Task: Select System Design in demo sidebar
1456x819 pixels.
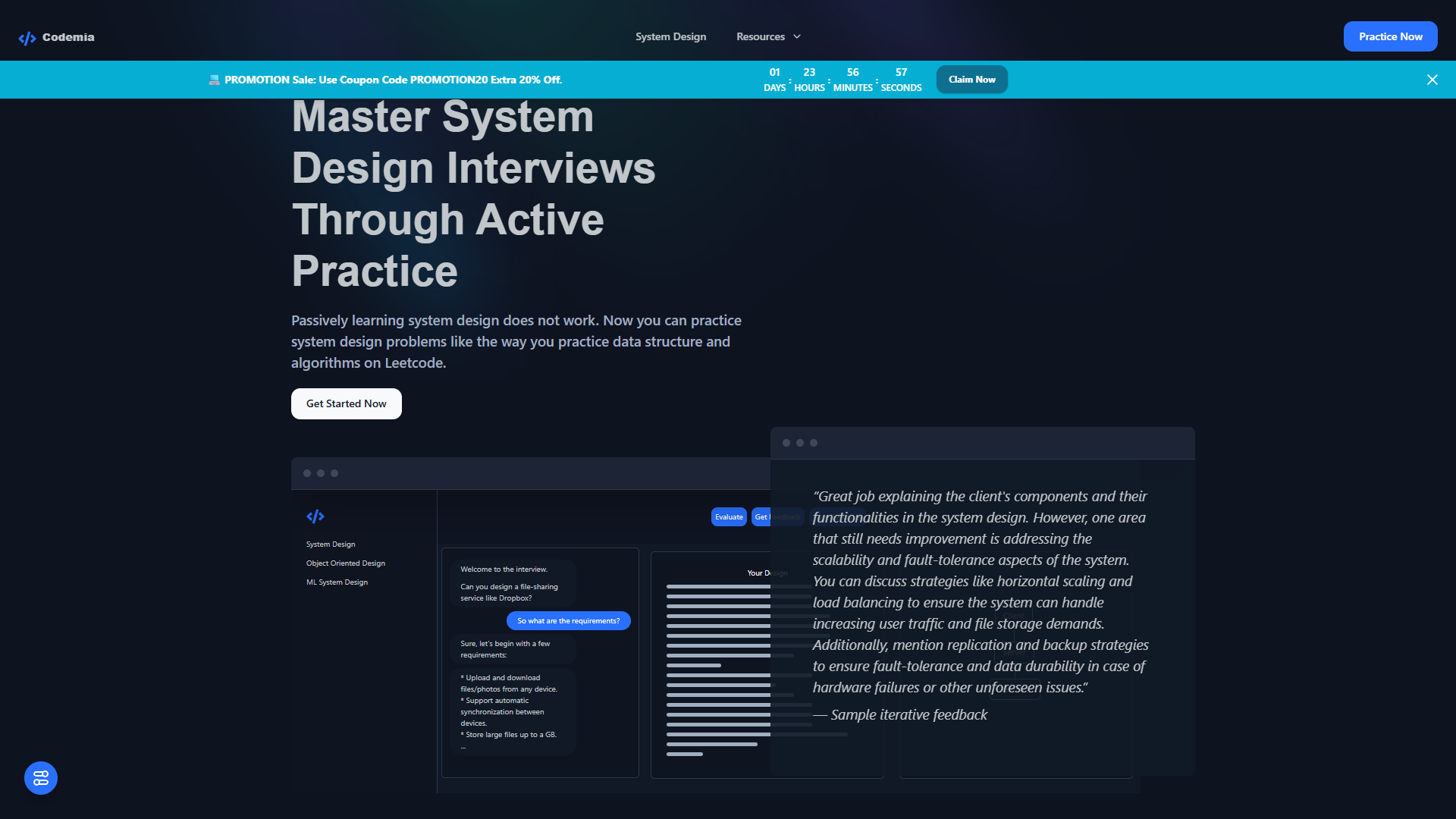Action: point(331,544)
